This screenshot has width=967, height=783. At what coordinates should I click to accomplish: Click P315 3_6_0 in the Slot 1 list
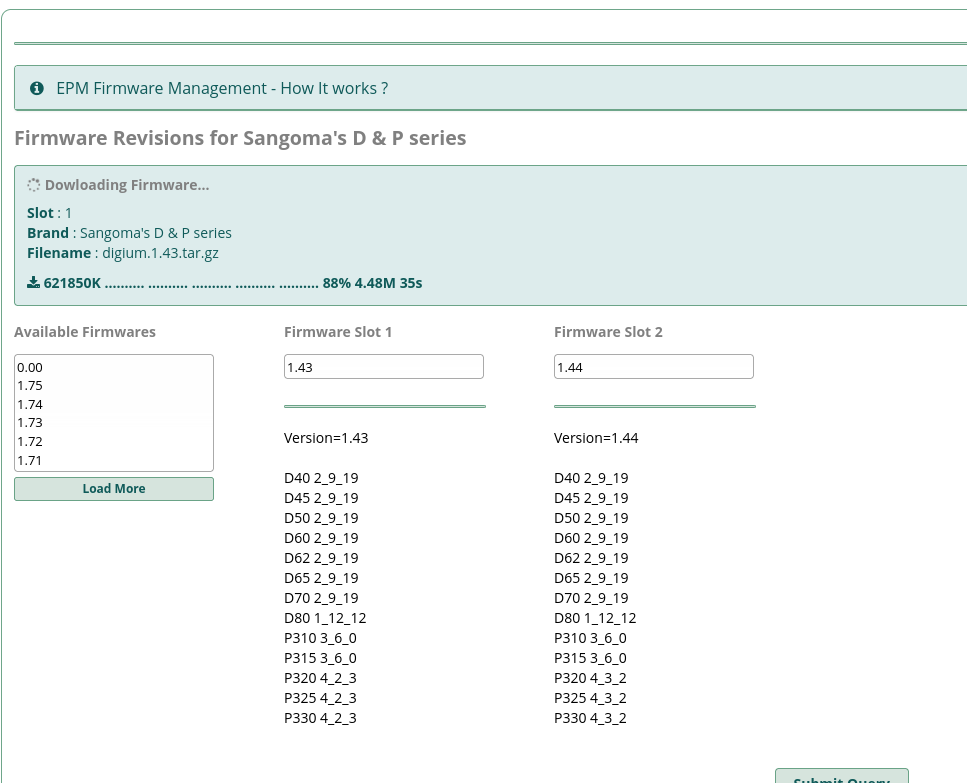320,658
